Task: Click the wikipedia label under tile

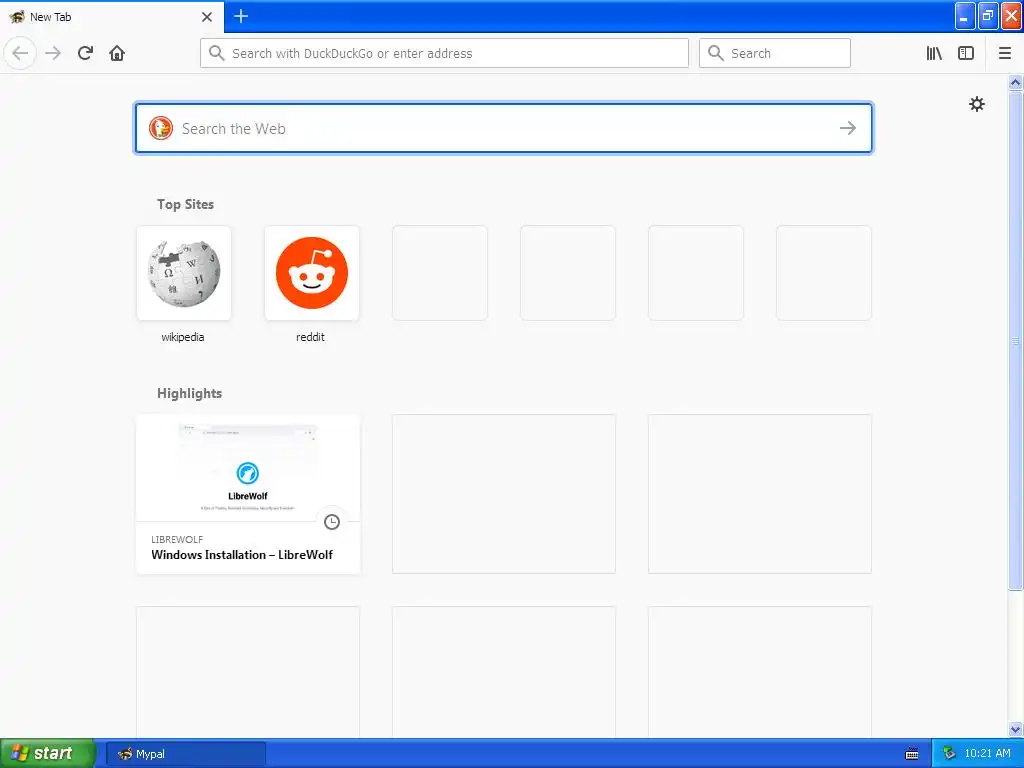Action: coord(183,337)
